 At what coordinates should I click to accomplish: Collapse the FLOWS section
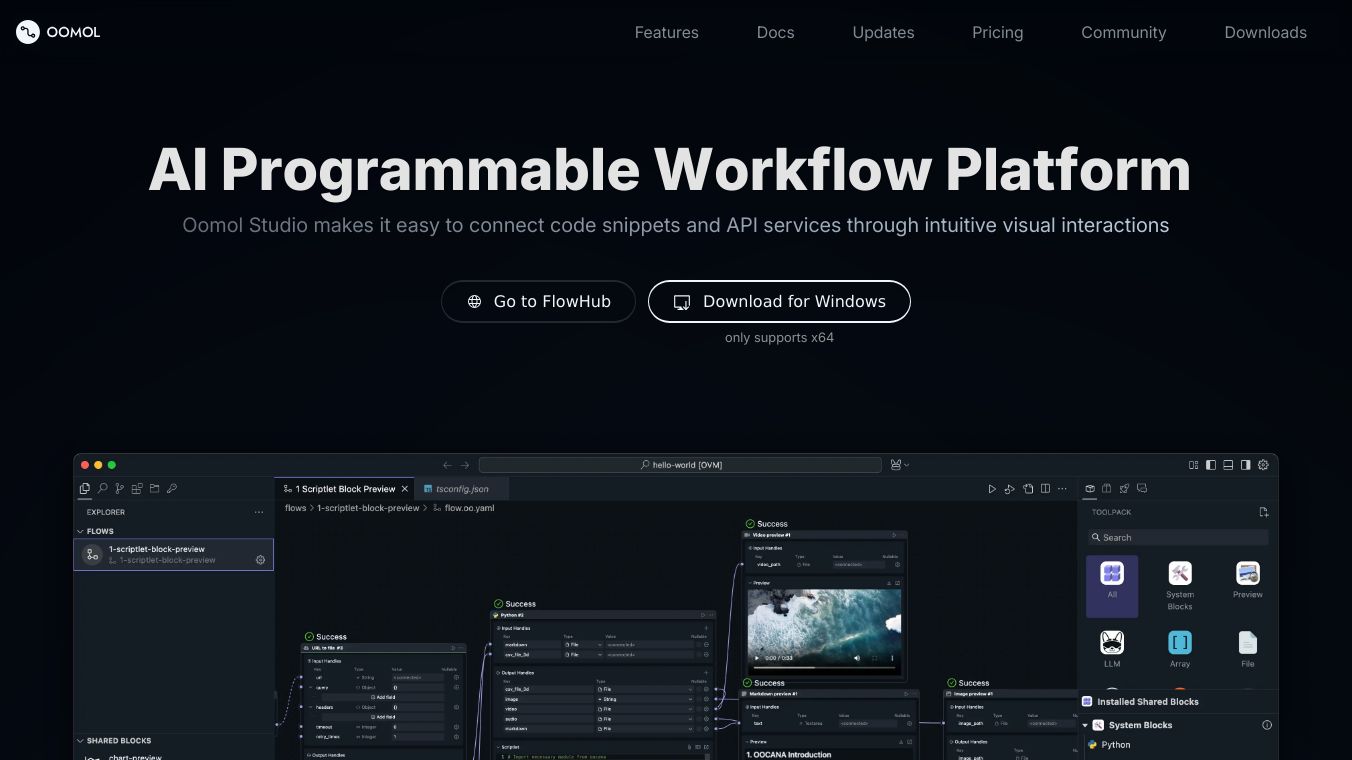[81, 531]
